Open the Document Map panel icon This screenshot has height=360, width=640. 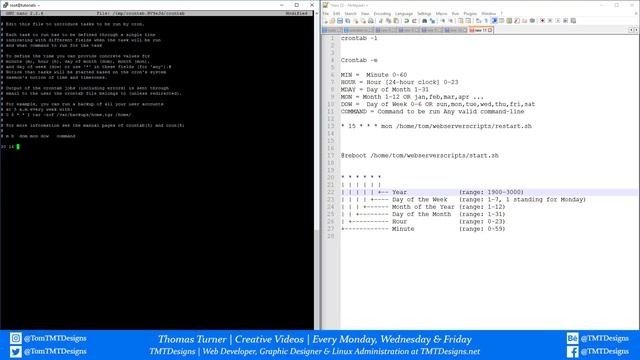[x=509, y=21]
